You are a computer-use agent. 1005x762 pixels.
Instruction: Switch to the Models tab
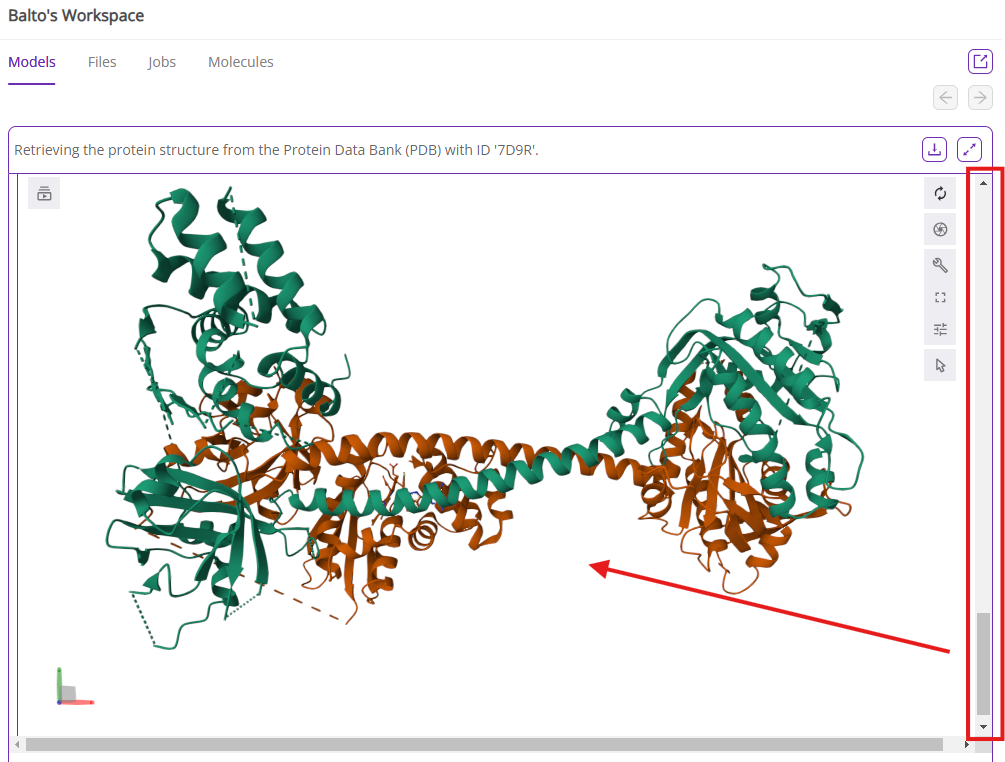point(32,62)
